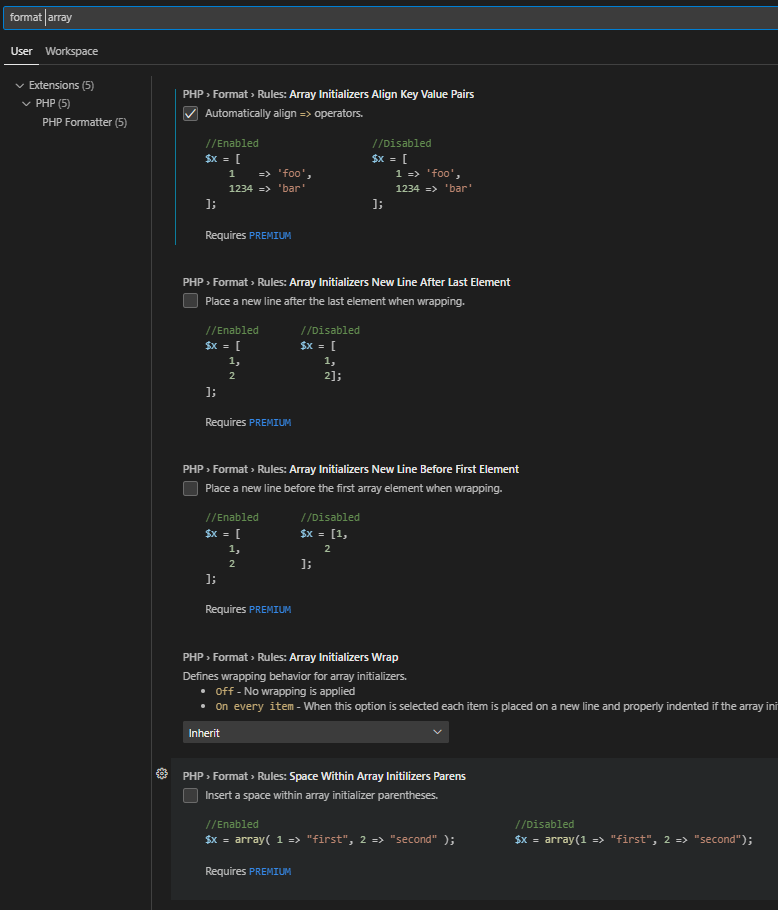Open PREMIUM link under New Line Before First Element
The height and width of the screenshot is (910, 778).
click(270, 610)
